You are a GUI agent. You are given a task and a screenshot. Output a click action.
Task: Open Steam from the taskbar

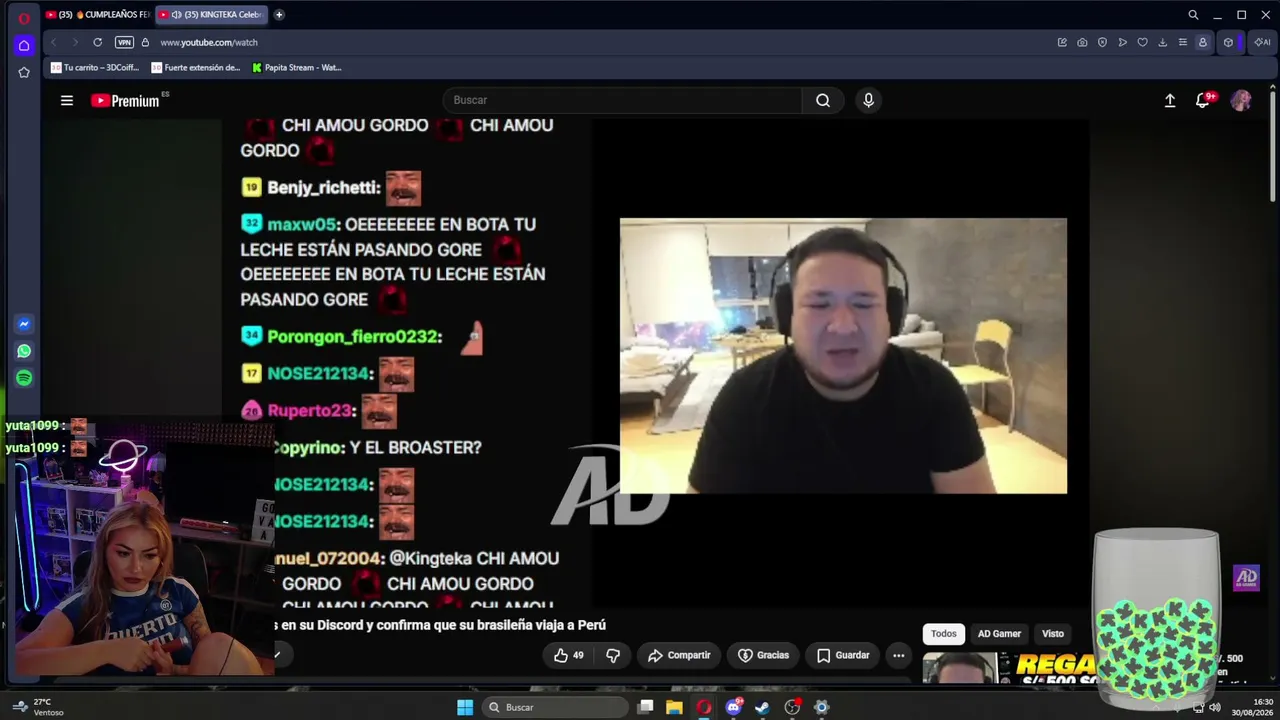(763, 707)
